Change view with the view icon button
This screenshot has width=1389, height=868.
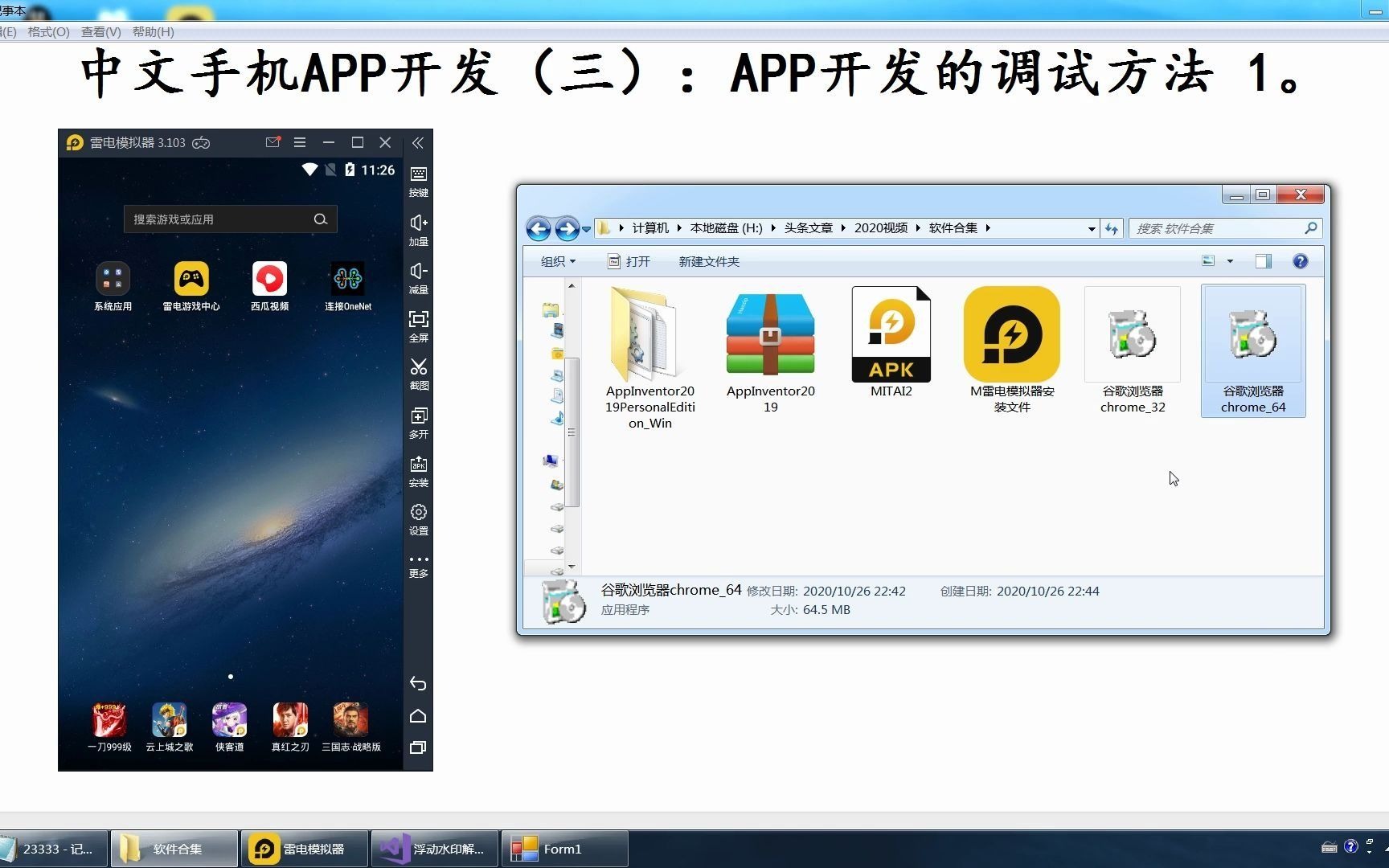pyautogui.click(x=1208, y=260)
